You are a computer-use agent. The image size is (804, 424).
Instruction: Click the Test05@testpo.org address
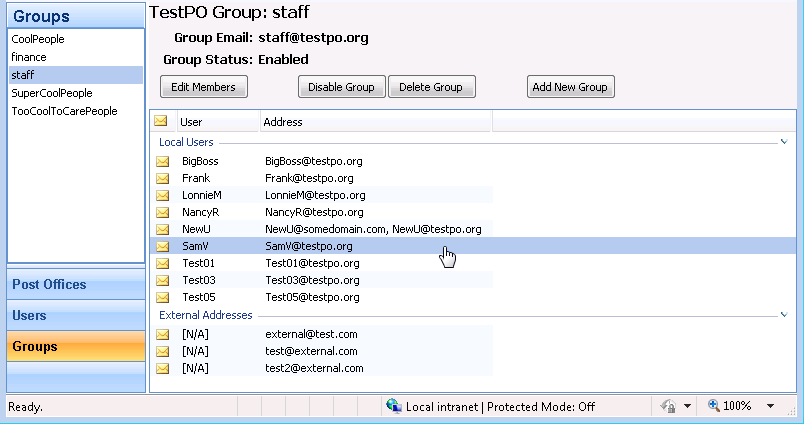tap(312, 297)
